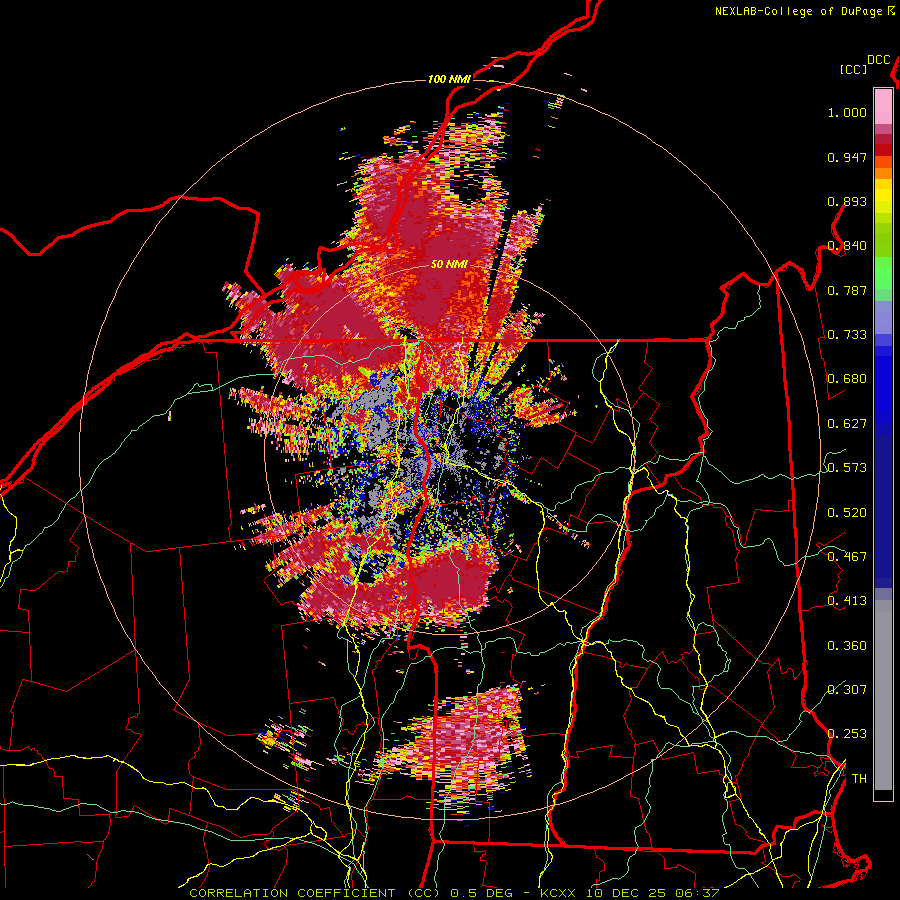This screenshot has height=900, width=900.
Task: Click the 50 NMI range ring label
Action: (449, 265)
